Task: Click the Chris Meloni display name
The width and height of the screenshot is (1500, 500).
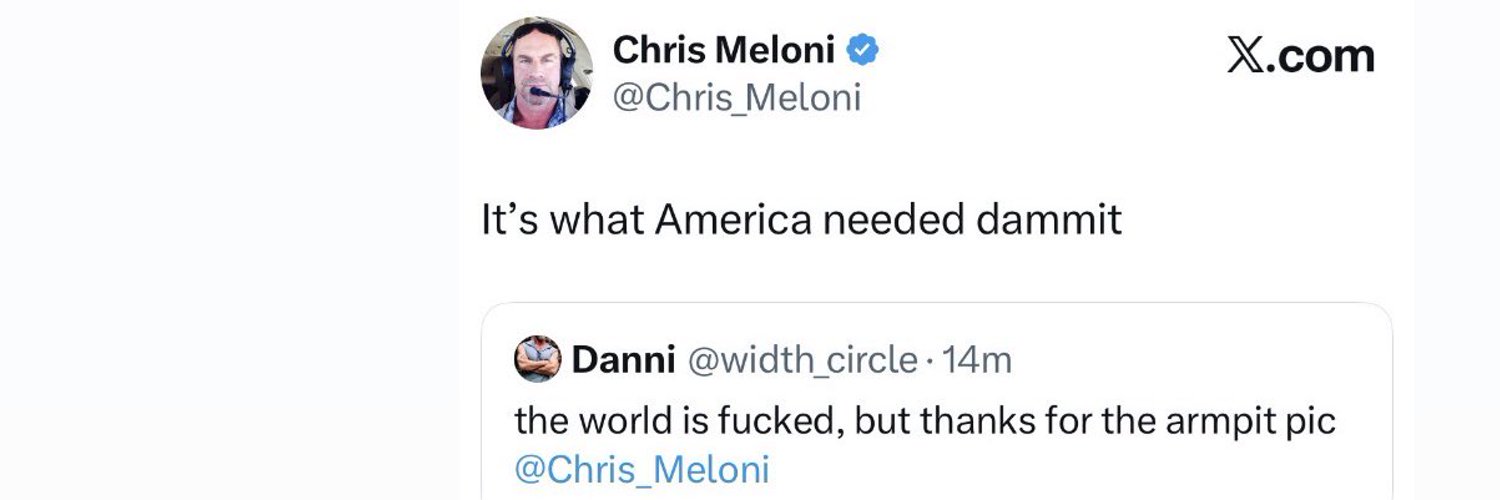Action: tap(723, 48)
